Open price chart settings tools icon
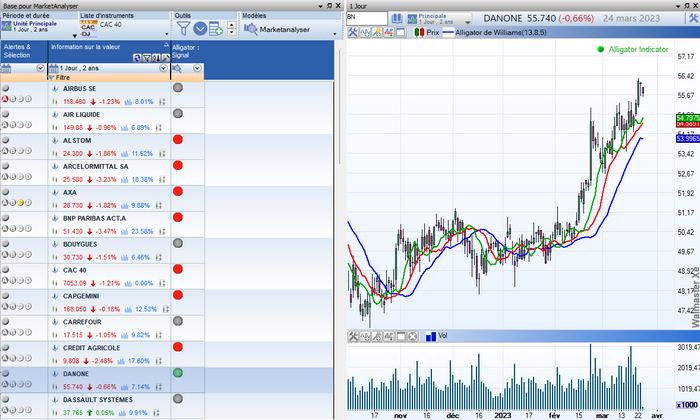 point(353,32)
